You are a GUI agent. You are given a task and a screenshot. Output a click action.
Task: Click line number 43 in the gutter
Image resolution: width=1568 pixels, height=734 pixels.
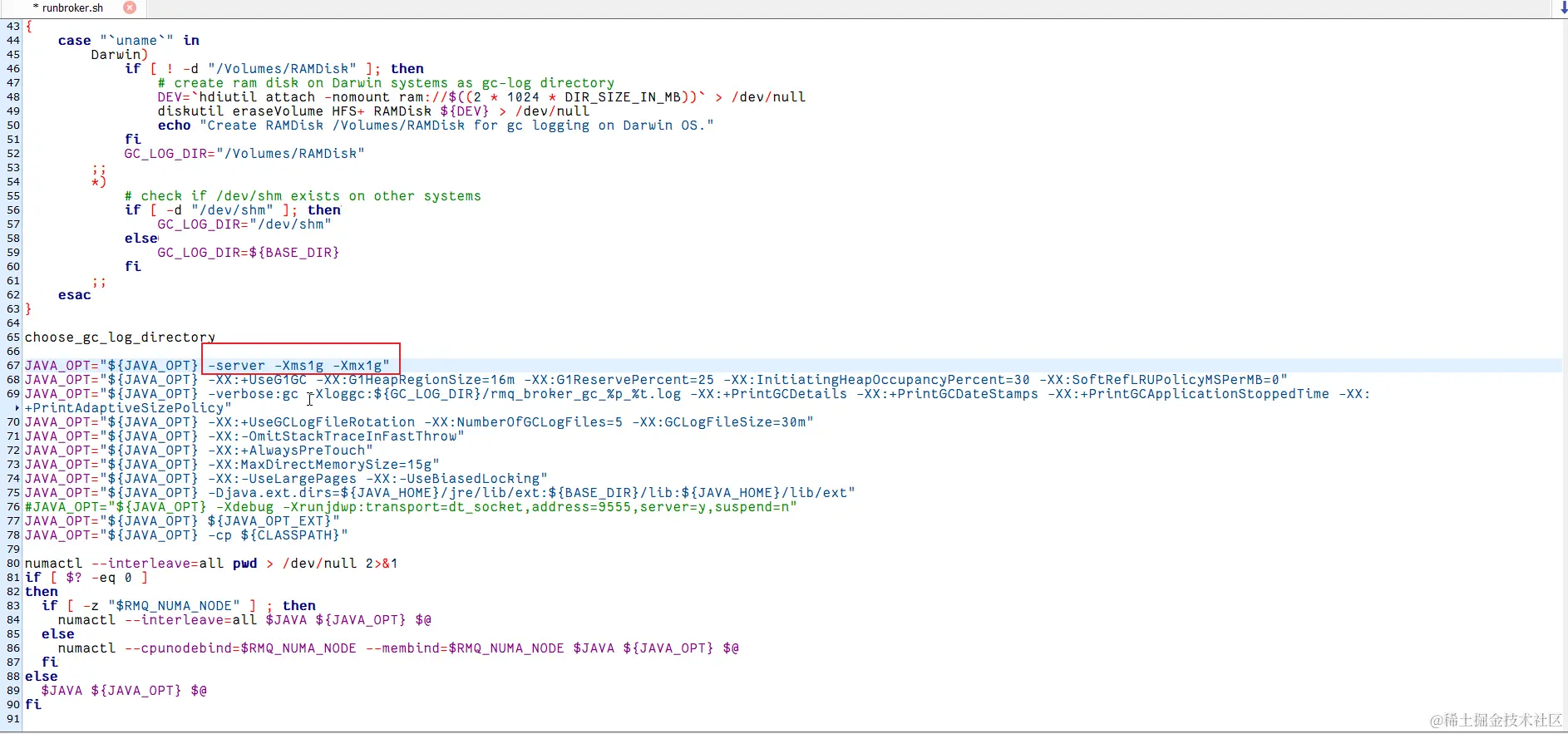click(13, 26)
